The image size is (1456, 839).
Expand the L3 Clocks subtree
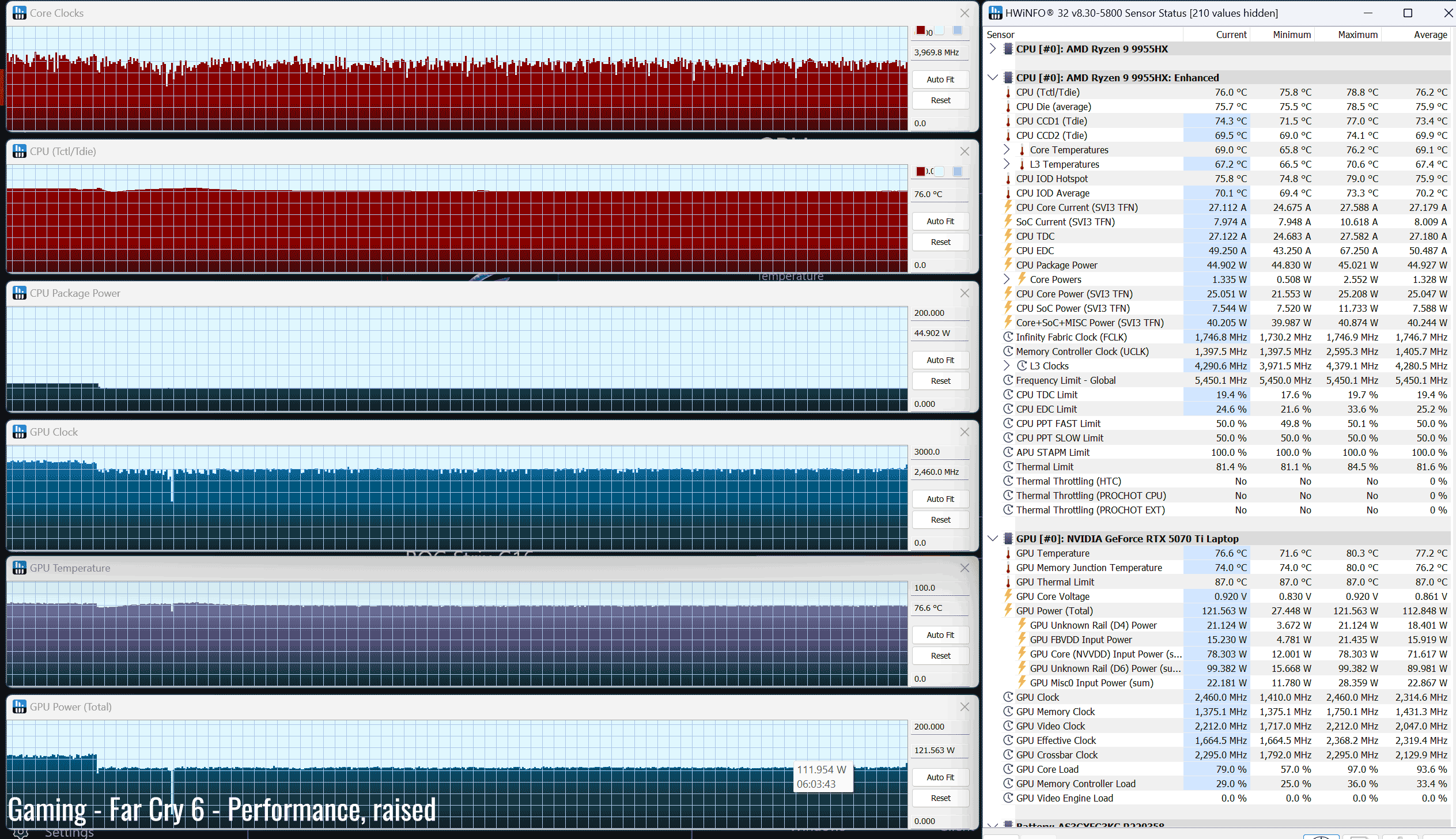click(1006, 366)
